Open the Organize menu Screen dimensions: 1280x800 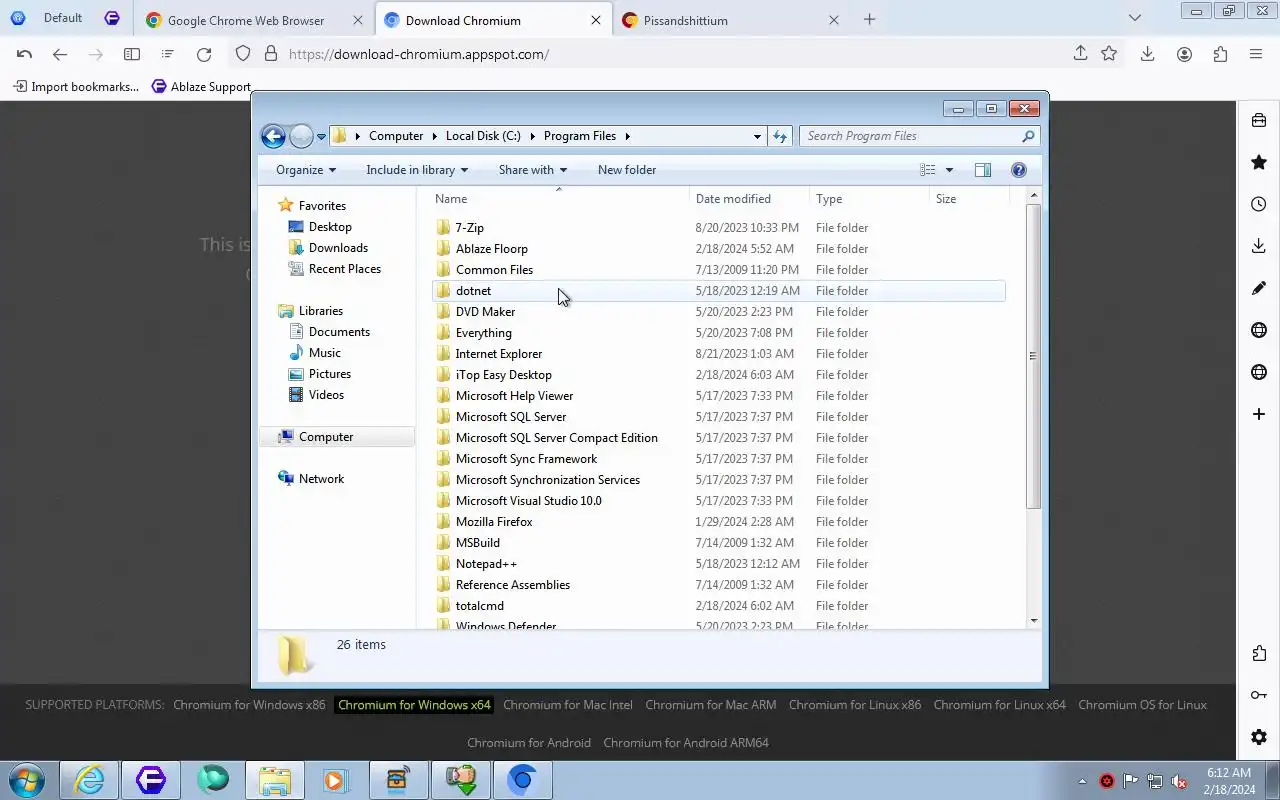pos(306,170)
